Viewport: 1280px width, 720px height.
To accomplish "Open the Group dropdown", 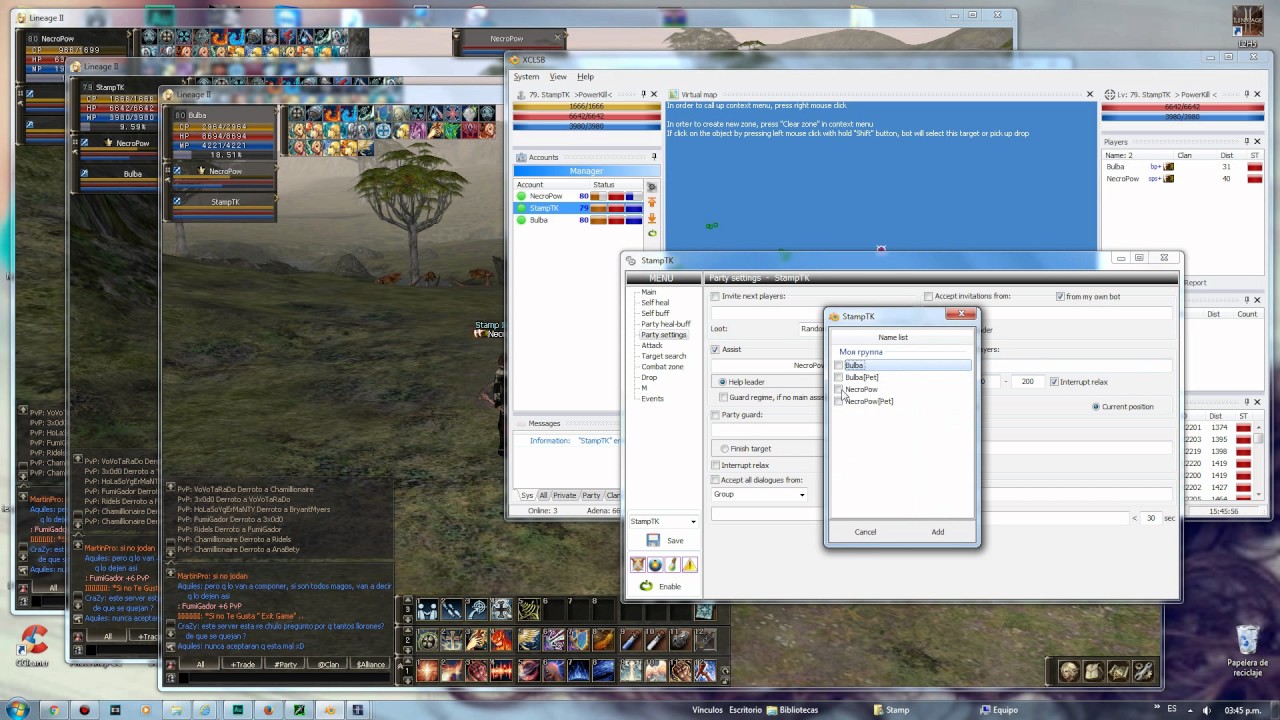I will coord(759,494).
